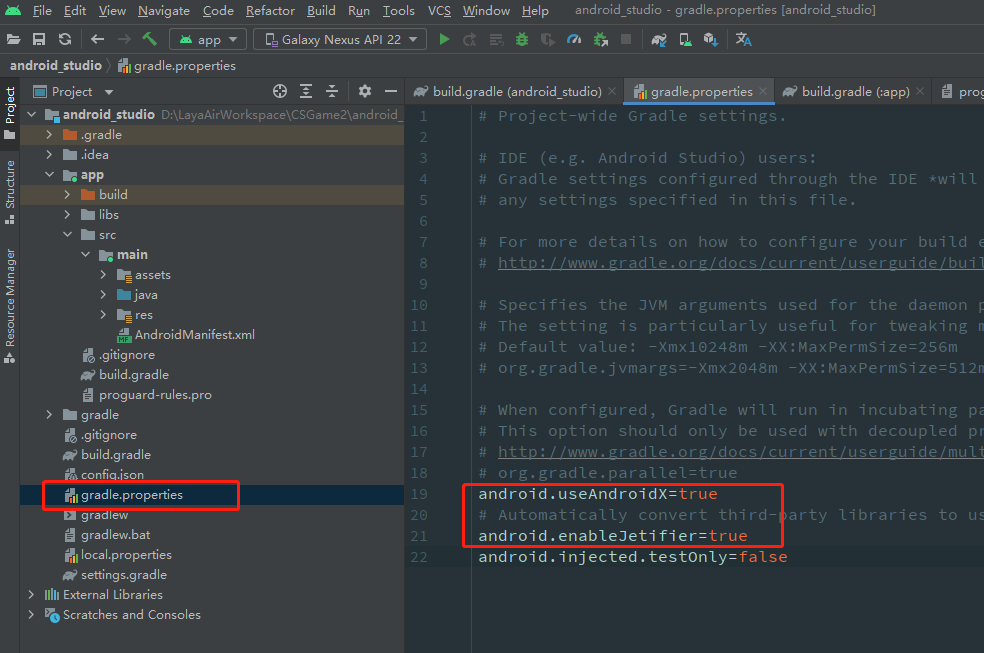Click the Save All icon
Viewport: 984px width, 653px height.
pyautogui.click(x=39, y=40)
